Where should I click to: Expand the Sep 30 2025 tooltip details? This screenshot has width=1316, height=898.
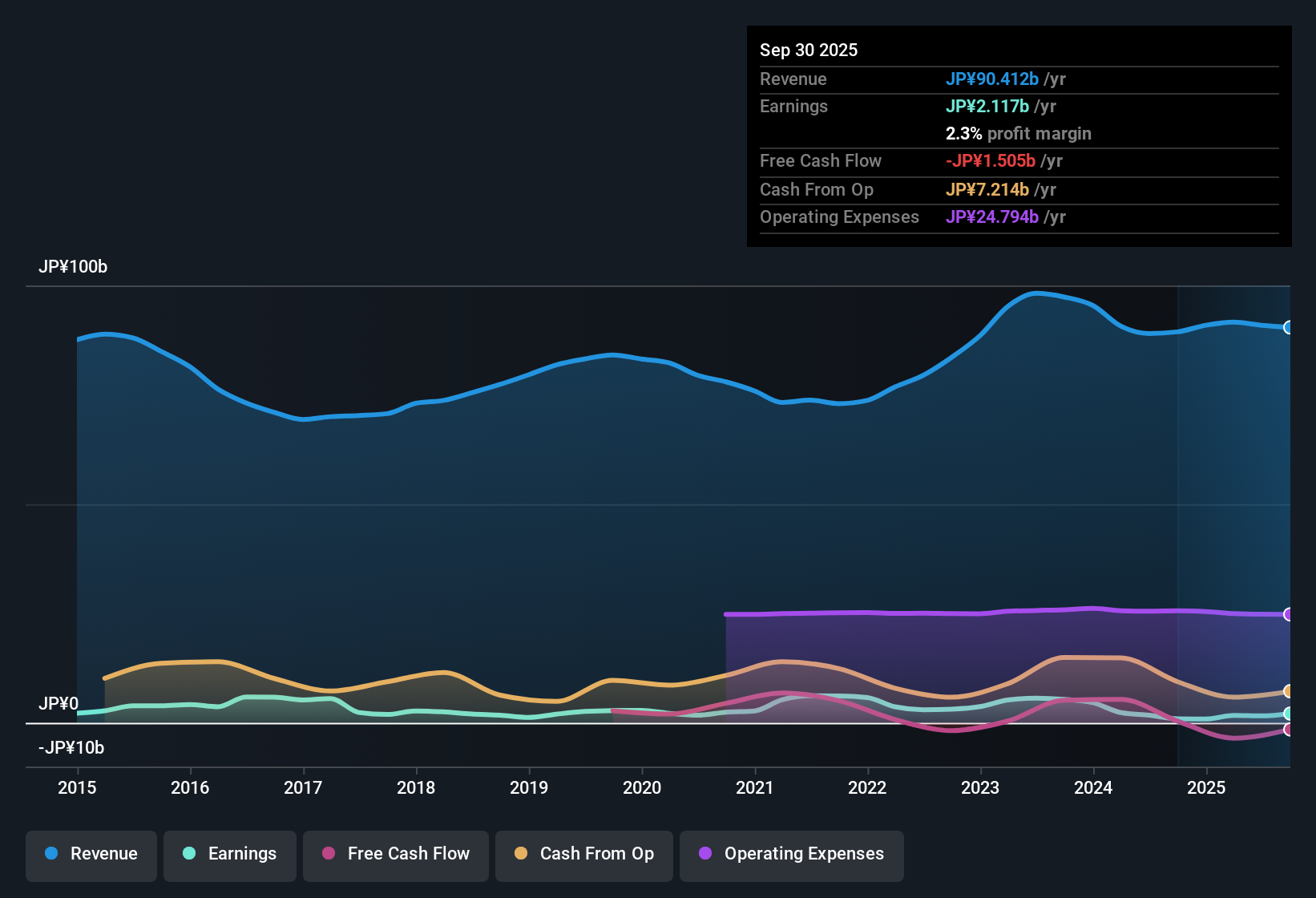tap(809, 50)
